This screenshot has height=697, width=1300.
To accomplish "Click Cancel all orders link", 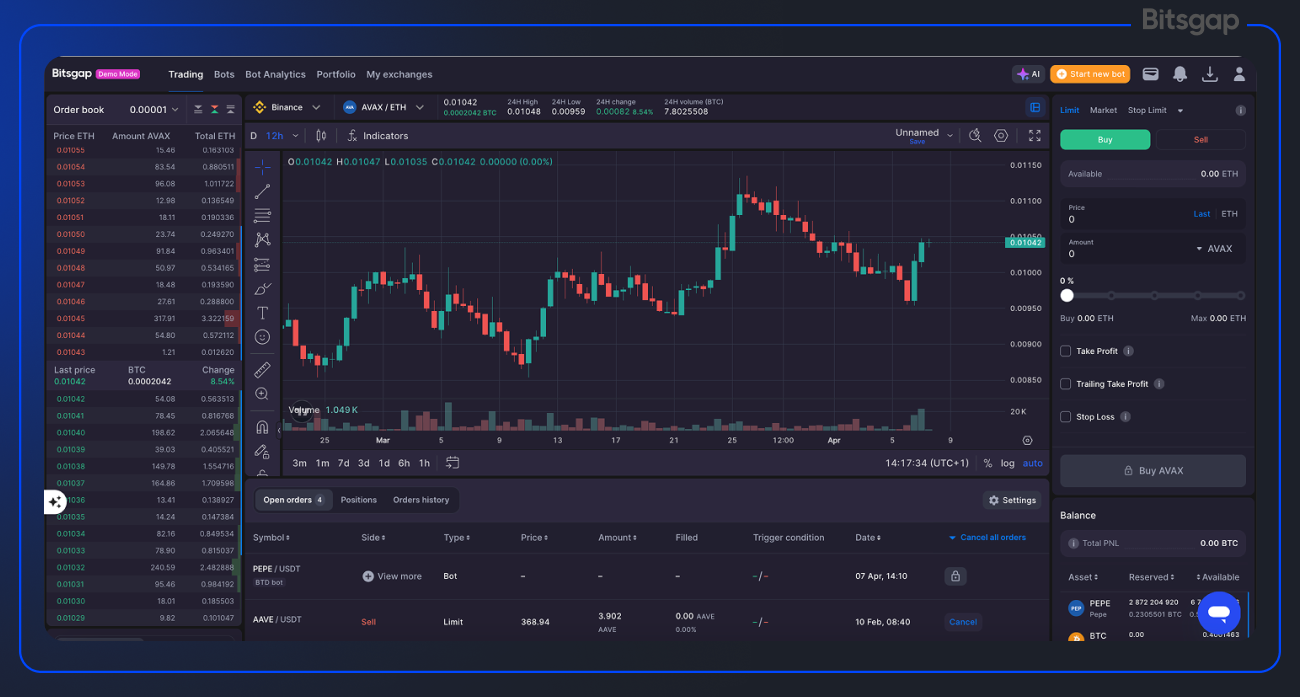I will 987,538.
